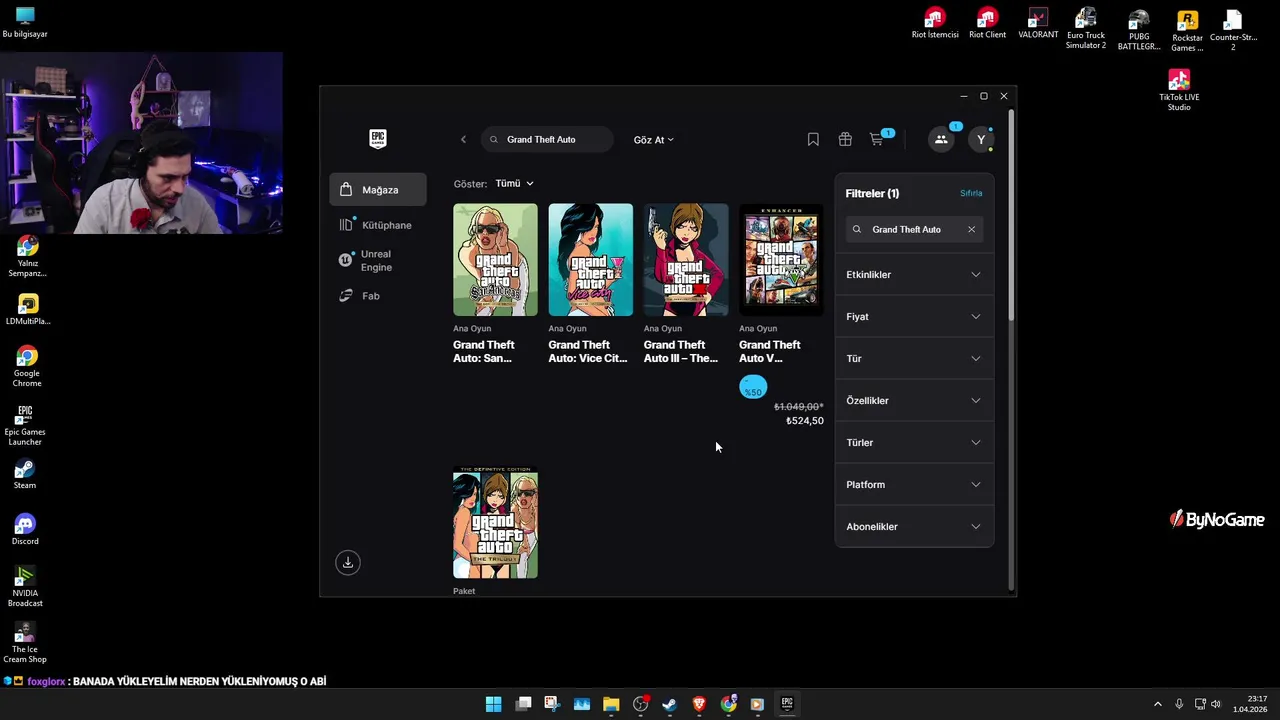Click the ₺524,50 discounted price
Screen dimensions: 1280x720
tap(805, 421)
